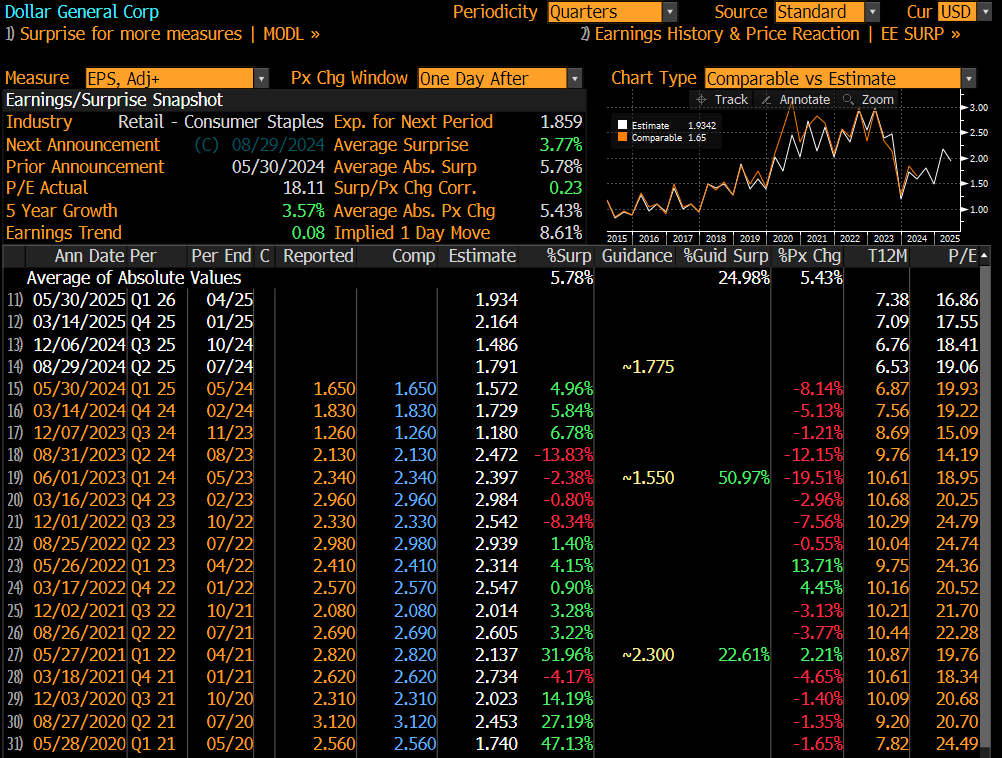
Task: Click the Guidance column header
Action: coord(637,256)
